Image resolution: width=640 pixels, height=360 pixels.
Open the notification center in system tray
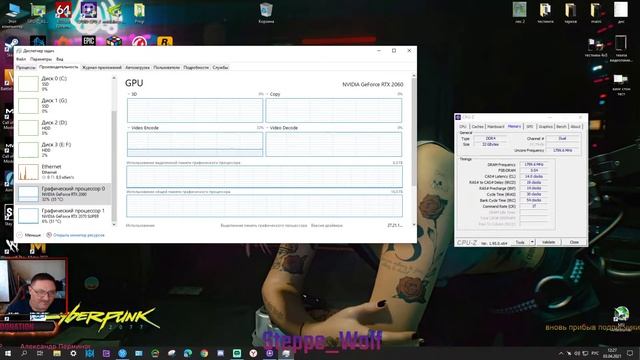coord(630,353)
